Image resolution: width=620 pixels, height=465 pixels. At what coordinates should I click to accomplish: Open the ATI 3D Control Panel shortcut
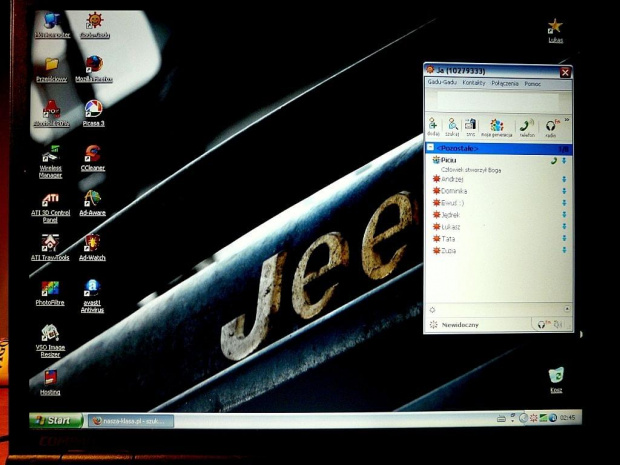50,208
